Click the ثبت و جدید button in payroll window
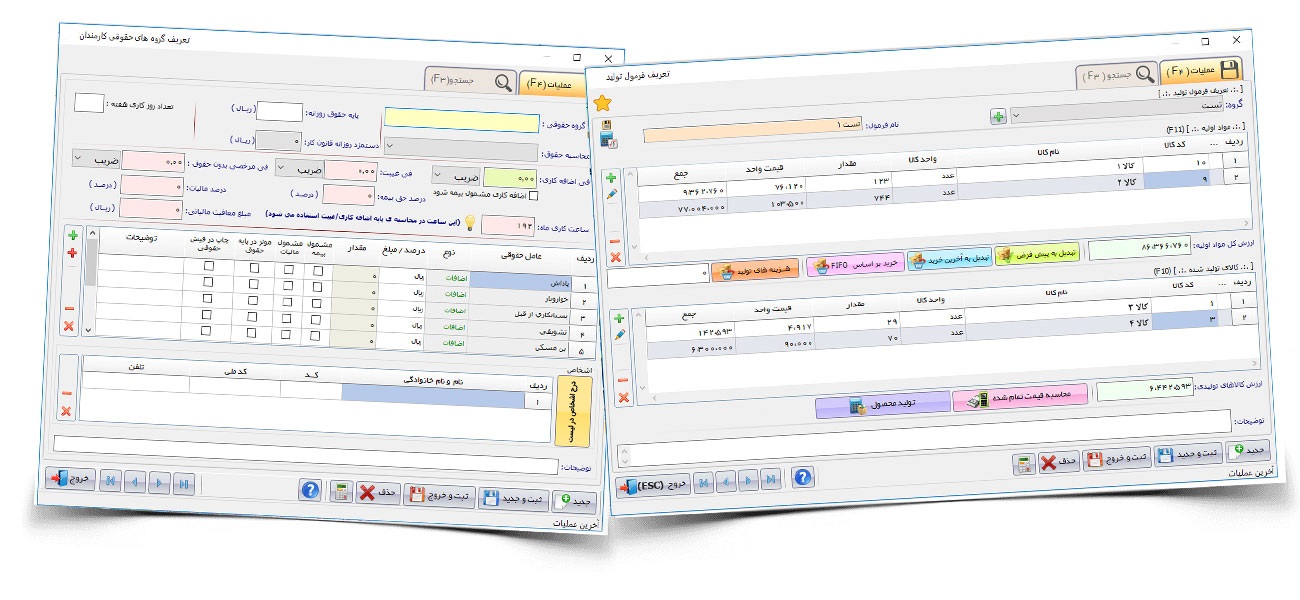Screen dimensions: 1300x600 click(516, 498)
